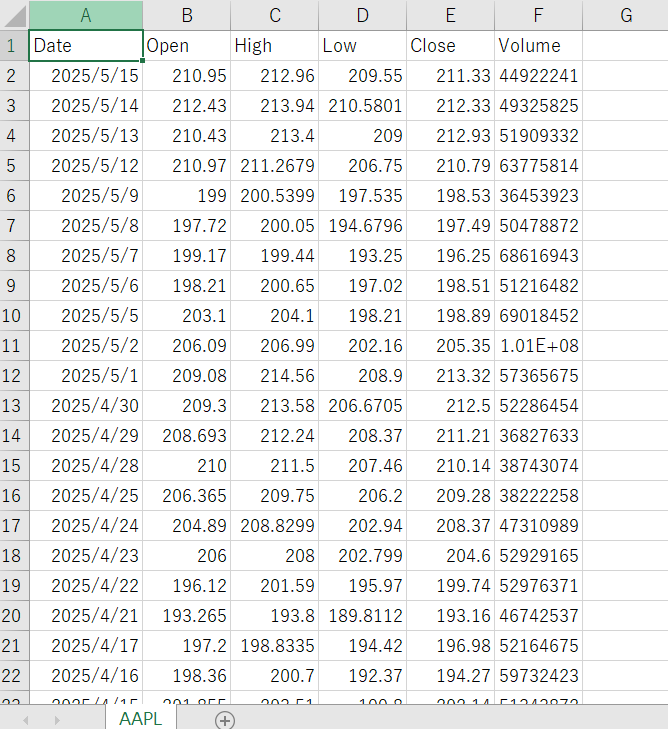Select High value 214.56
Viewport: 671px width, 729px height.
274,376
